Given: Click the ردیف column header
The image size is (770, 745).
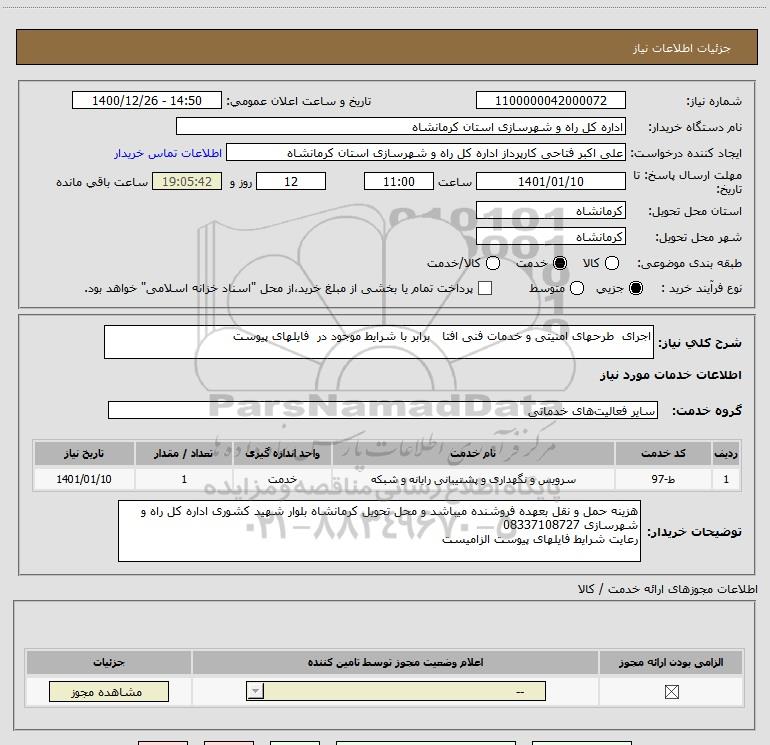Looking at the screenshot, I should [x=726, y=453].
